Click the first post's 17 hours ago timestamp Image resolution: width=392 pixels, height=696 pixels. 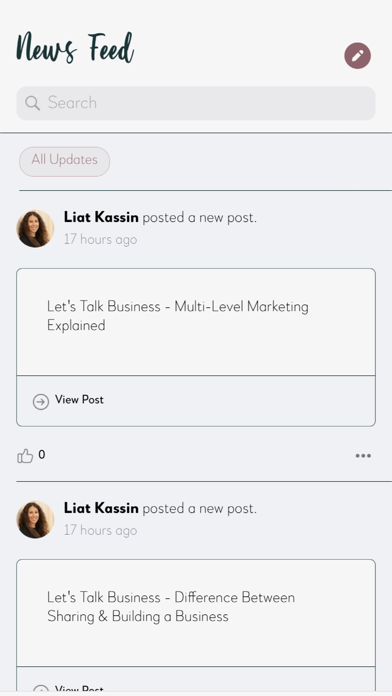point(100,240)
